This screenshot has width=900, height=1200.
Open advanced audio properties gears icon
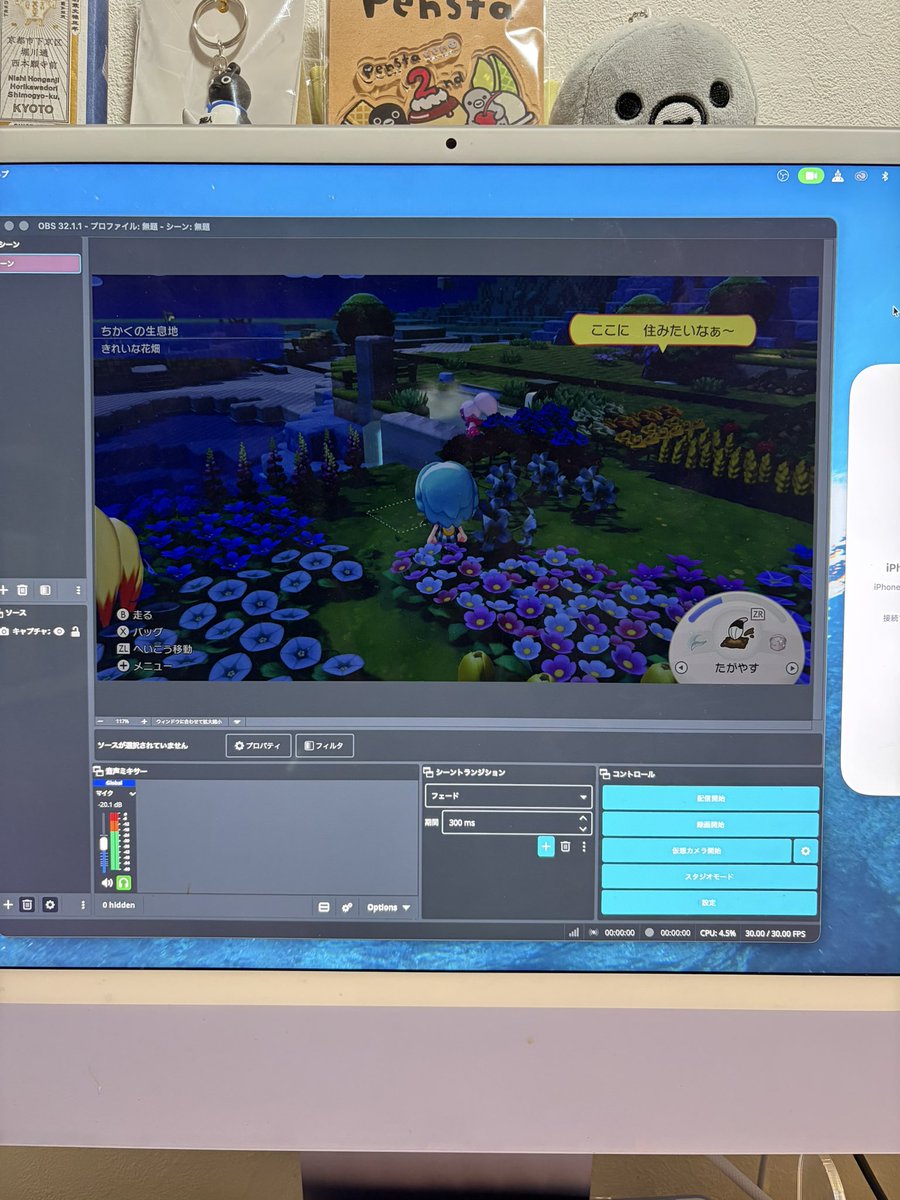(346, 907)
